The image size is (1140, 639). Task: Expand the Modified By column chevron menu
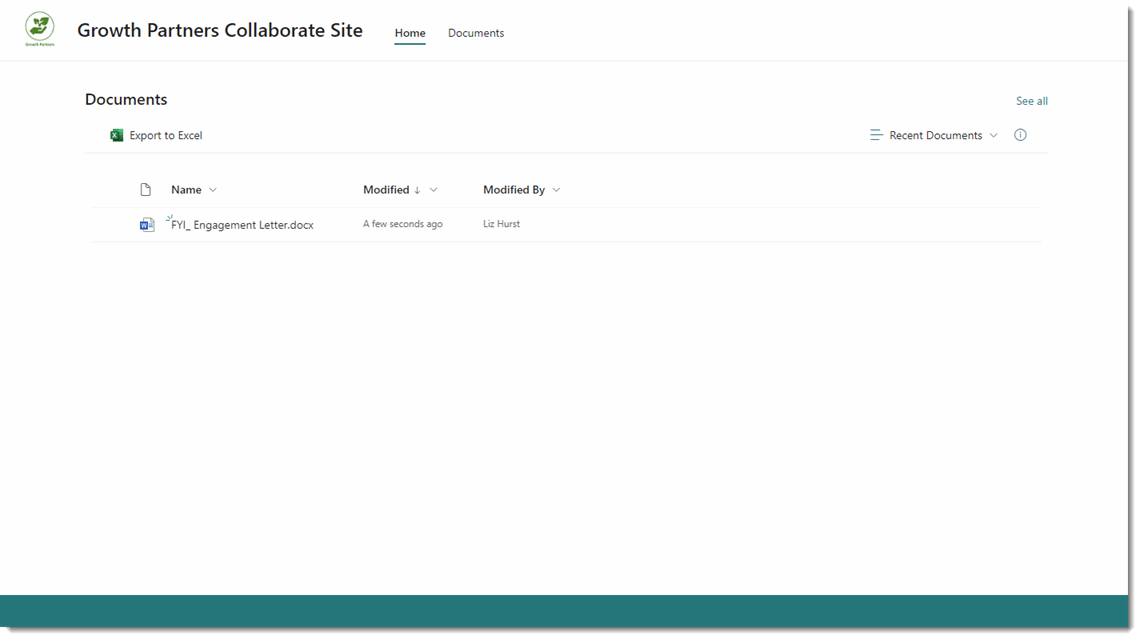[x=556, y=190]
